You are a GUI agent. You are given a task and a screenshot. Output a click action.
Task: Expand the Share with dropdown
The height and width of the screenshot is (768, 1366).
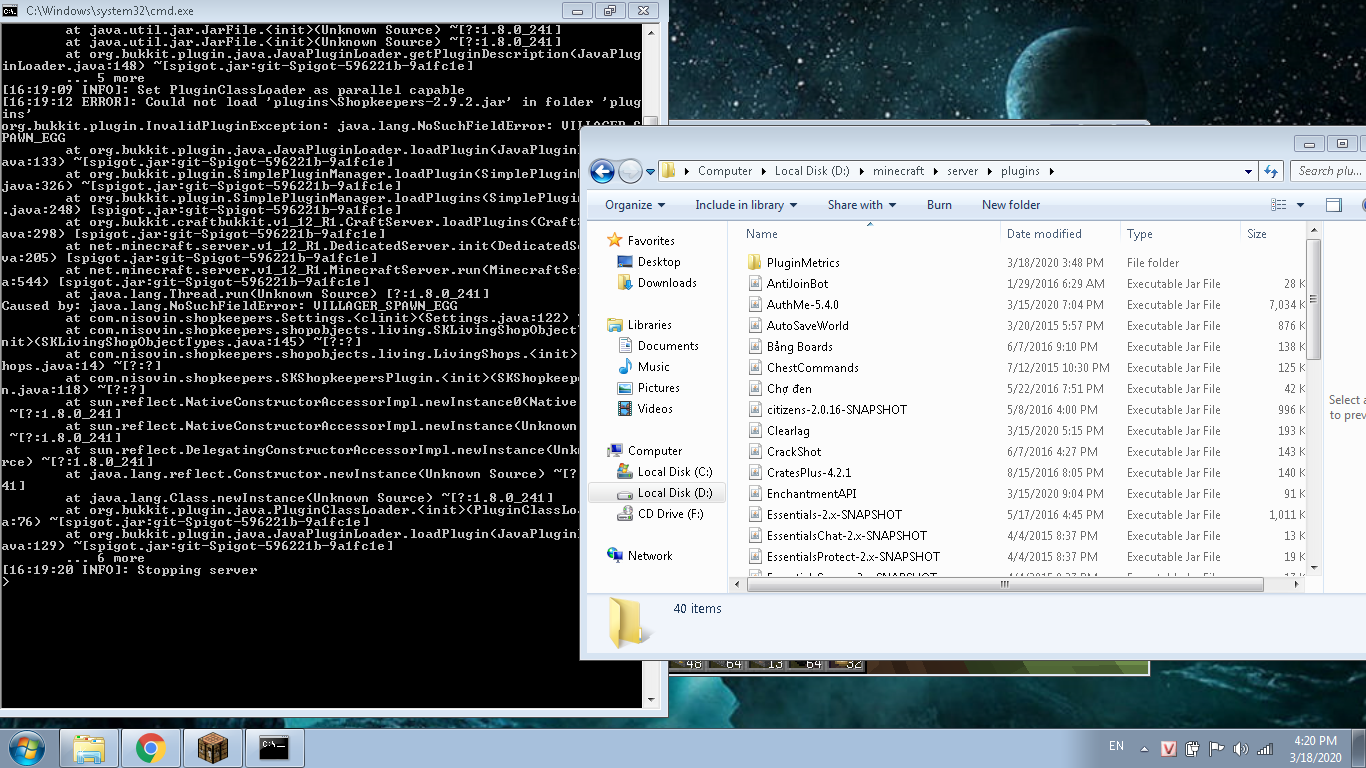(862, 205)
